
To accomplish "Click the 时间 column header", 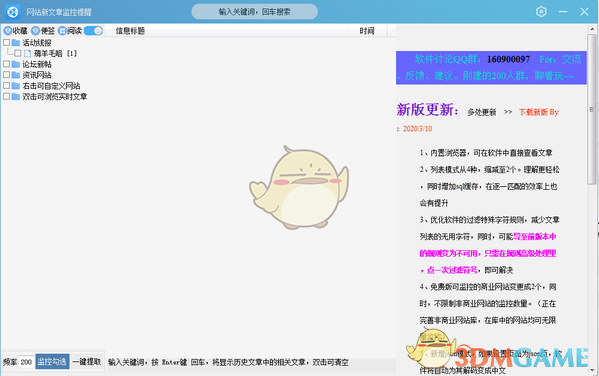I will (x=367, y=31).
